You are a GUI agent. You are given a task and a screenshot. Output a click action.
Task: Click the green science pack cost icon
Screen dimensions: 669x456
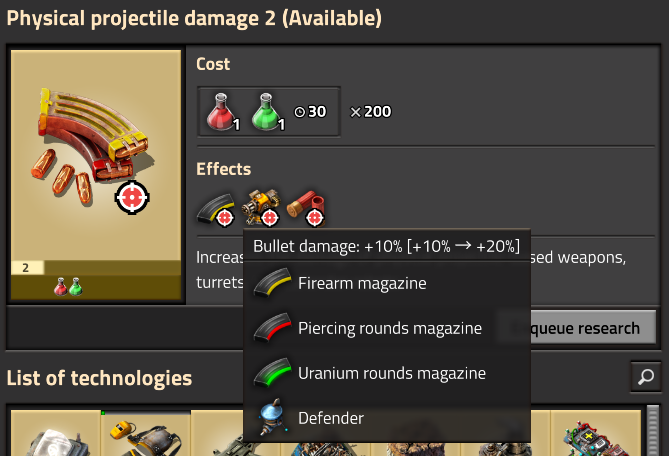tap(268, 112)
